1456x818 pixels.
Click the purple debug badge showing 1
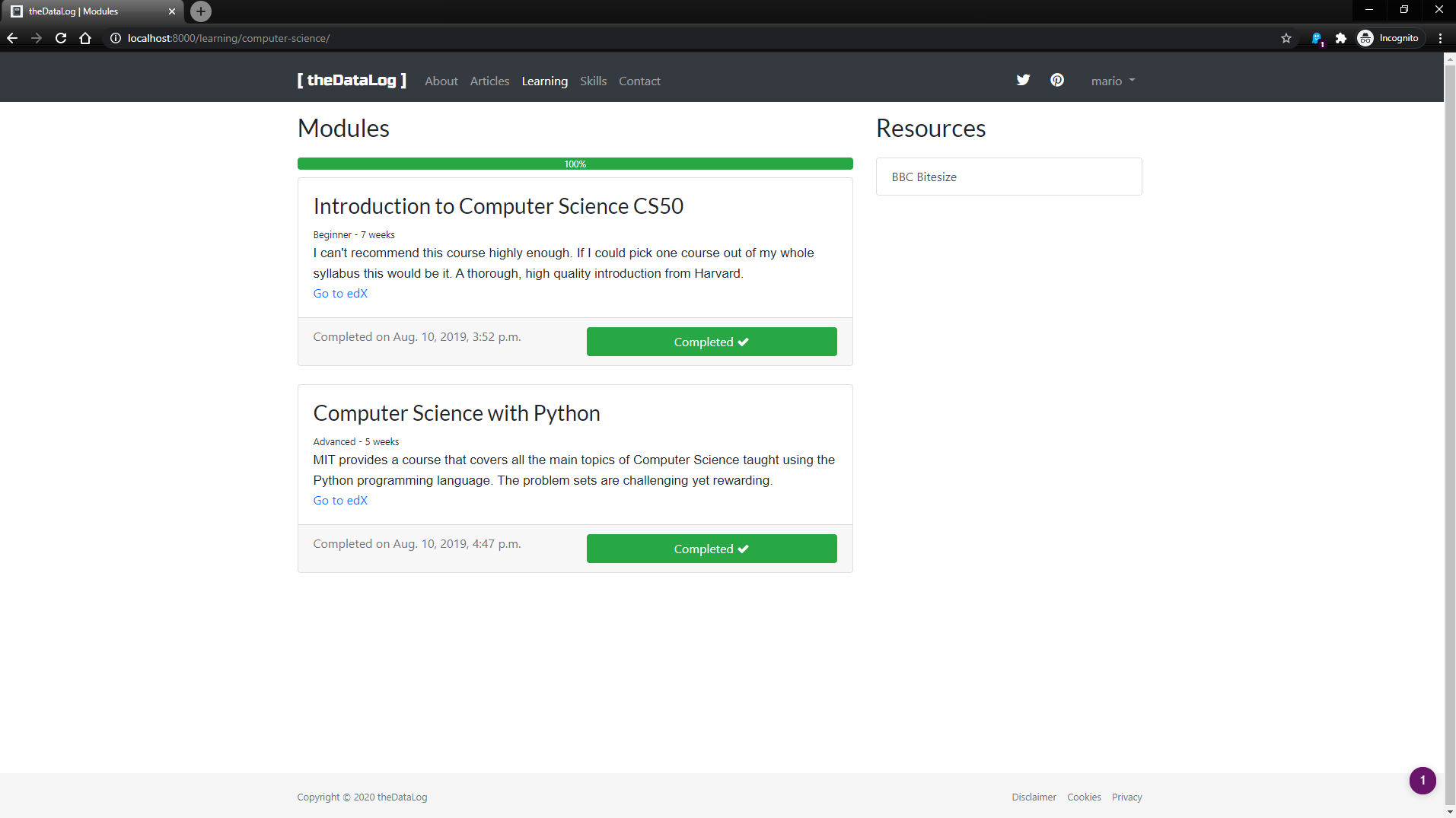[x=1423, y=780]
